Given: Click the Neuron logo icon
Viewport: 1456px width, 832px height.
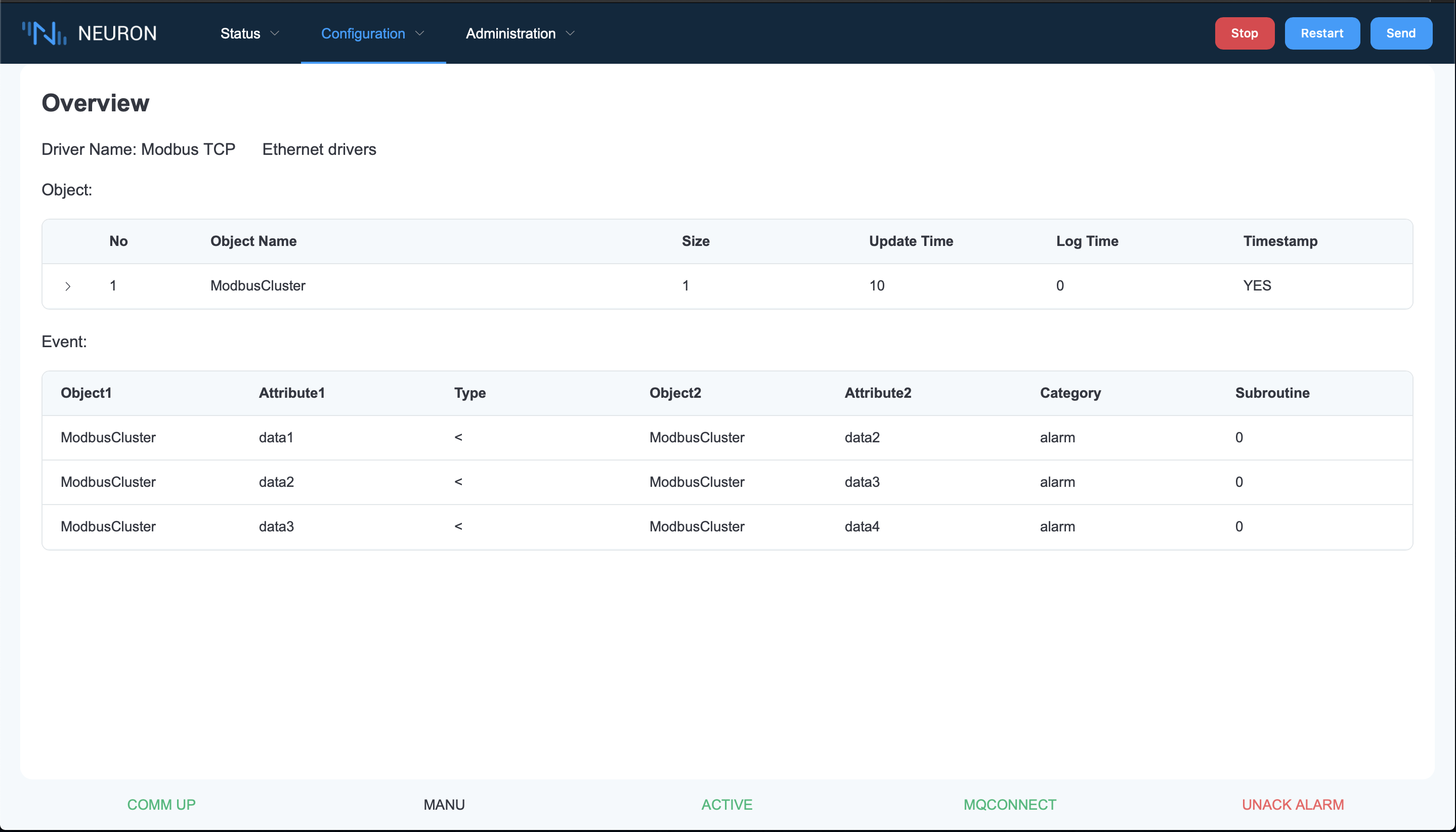Looking at the screenshot, I should coord(44,33).
